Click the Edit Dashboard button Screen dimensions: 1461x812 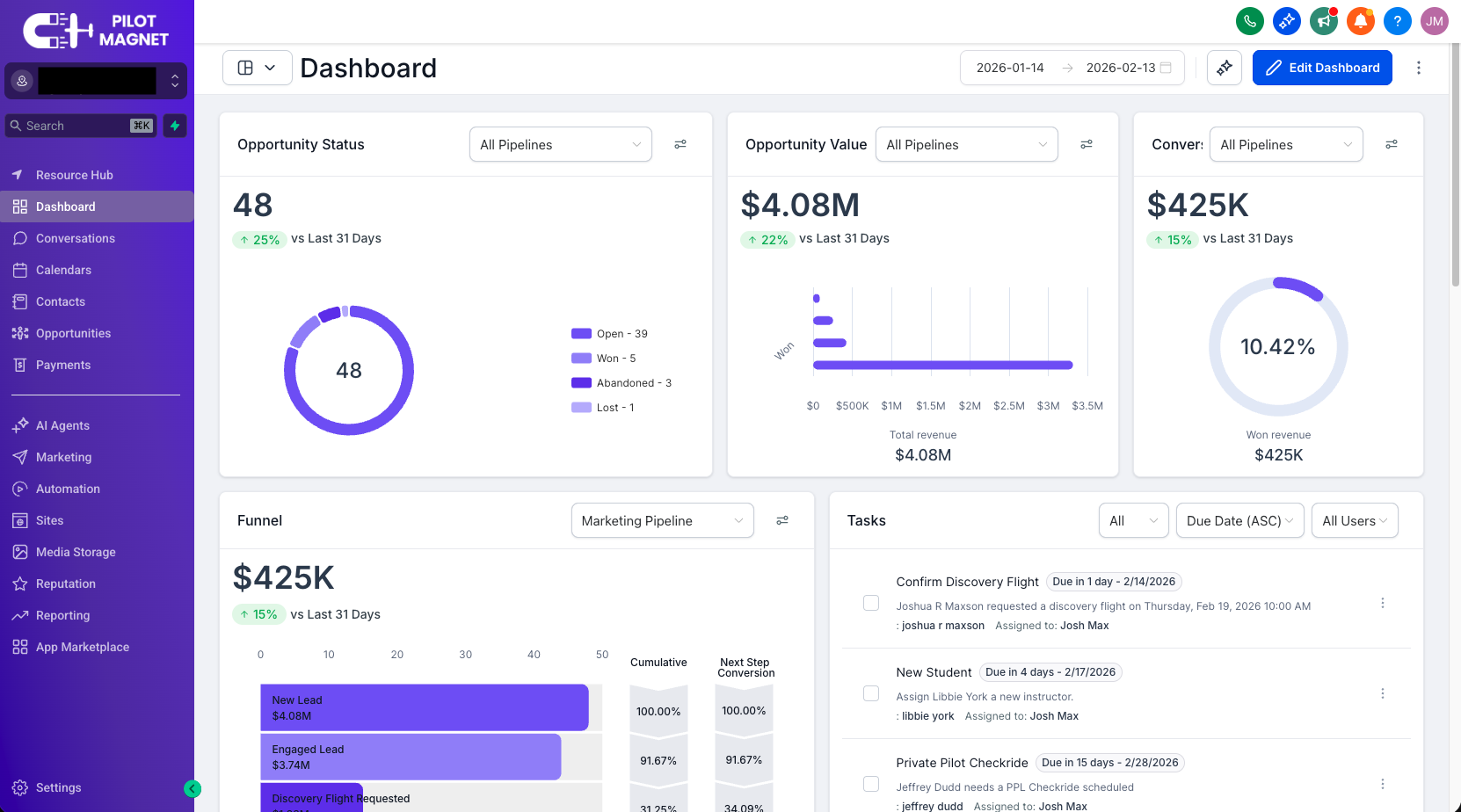(1322, 68)
